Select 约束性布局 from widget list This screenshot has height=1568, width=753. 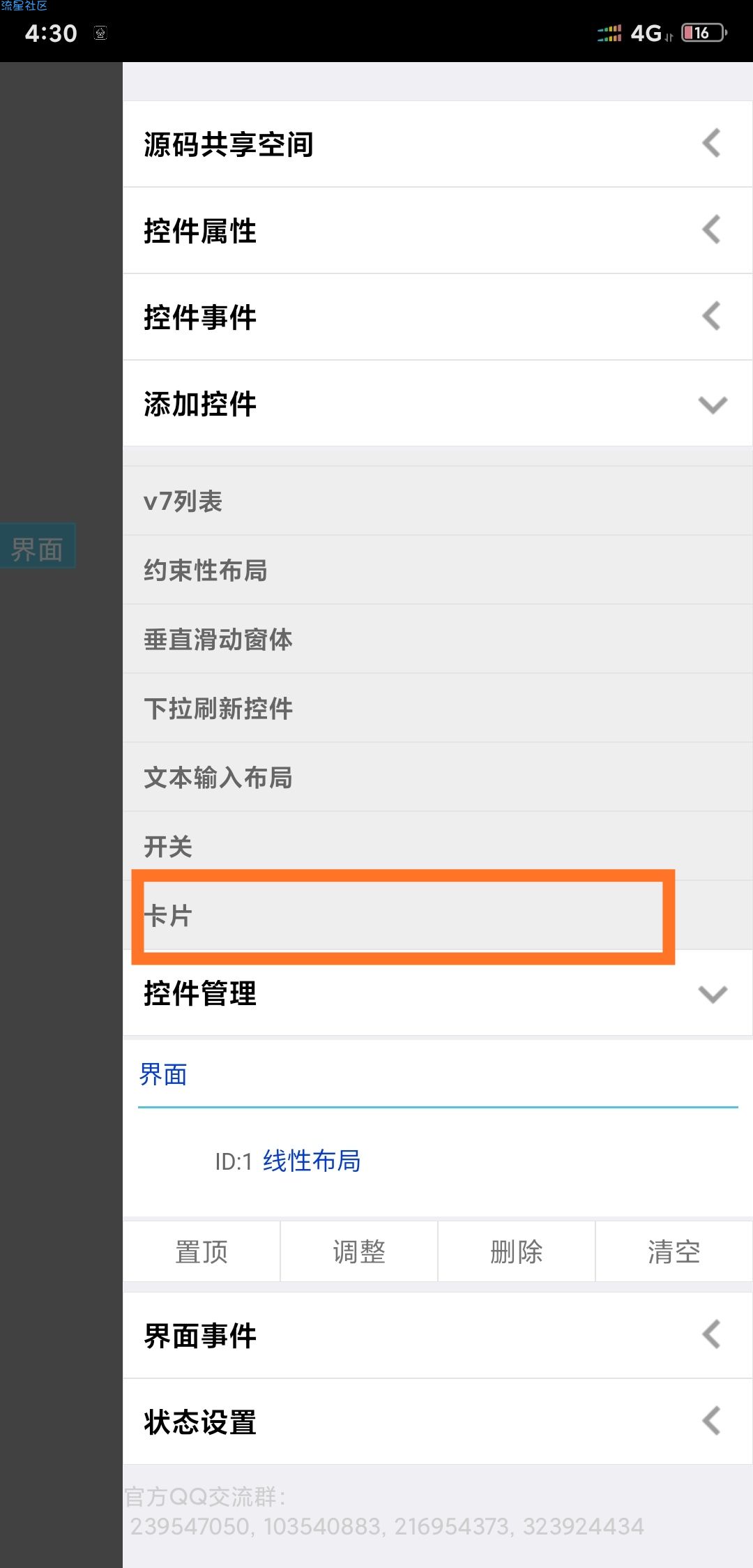(x=206, y=570)
